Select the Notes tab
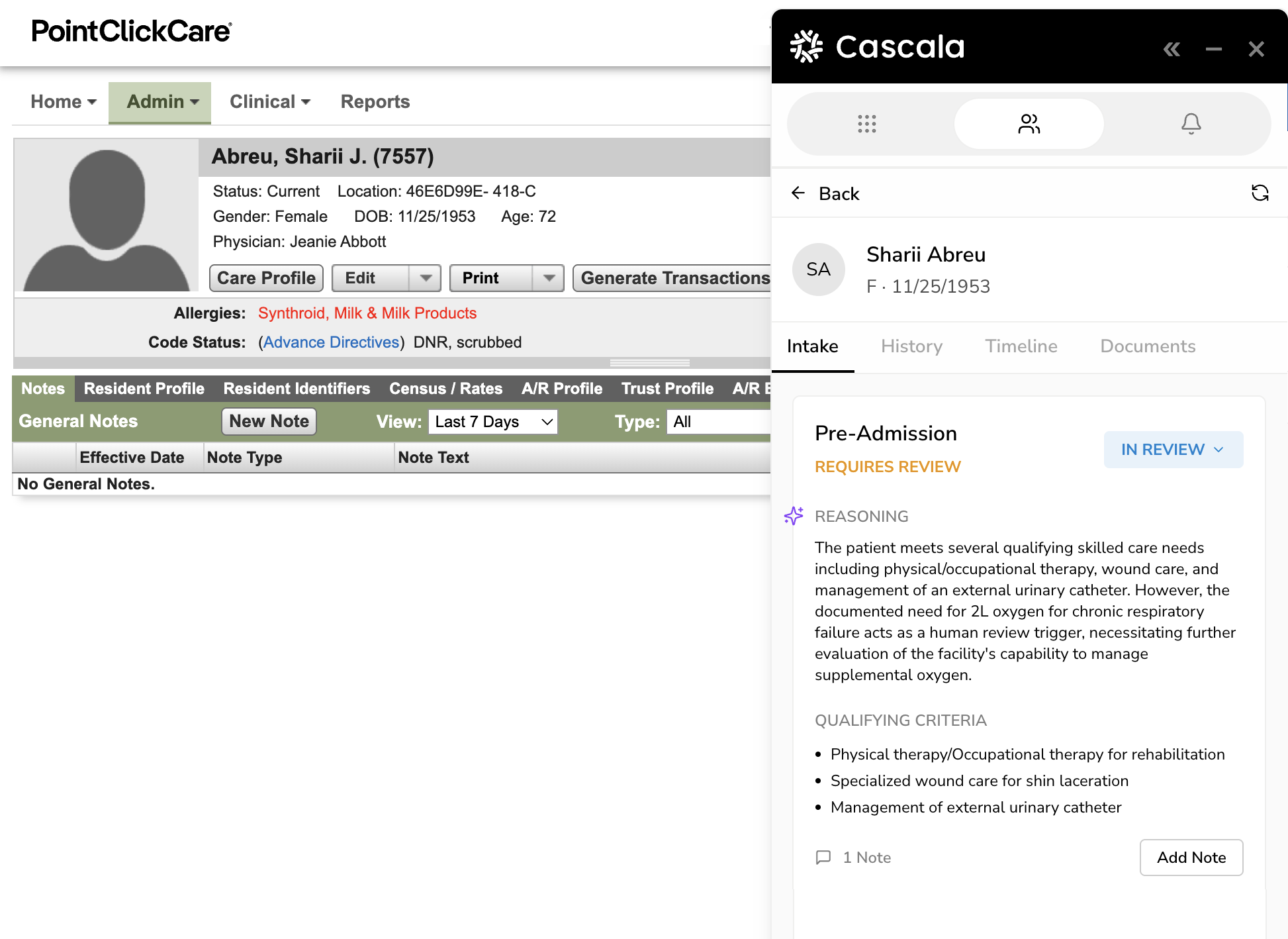This screenshot has width=1288, height=939. pyautogui.click(x=43, y=389)
